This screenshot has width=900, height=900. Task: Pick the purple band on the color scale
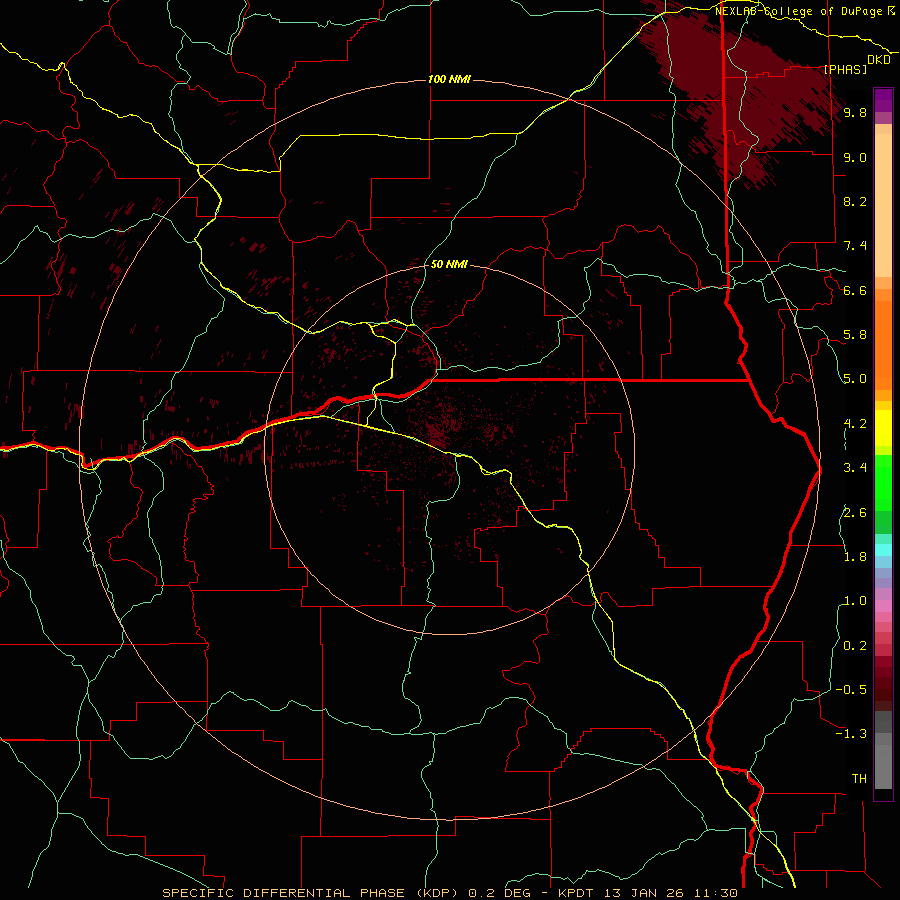point(883,100)
